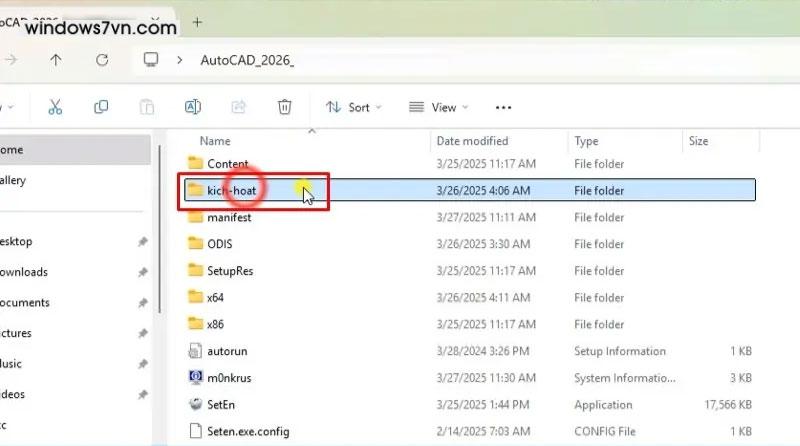The image size is (800, 446).
Task: Sort by the Name column header
Action: pos(215,141)
